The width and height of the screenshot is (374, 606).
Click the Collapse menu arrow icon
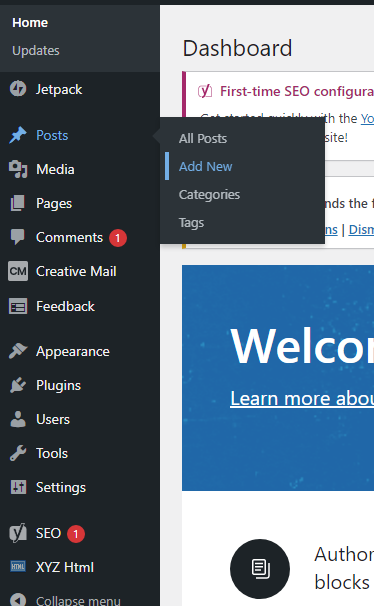[18, 600]
